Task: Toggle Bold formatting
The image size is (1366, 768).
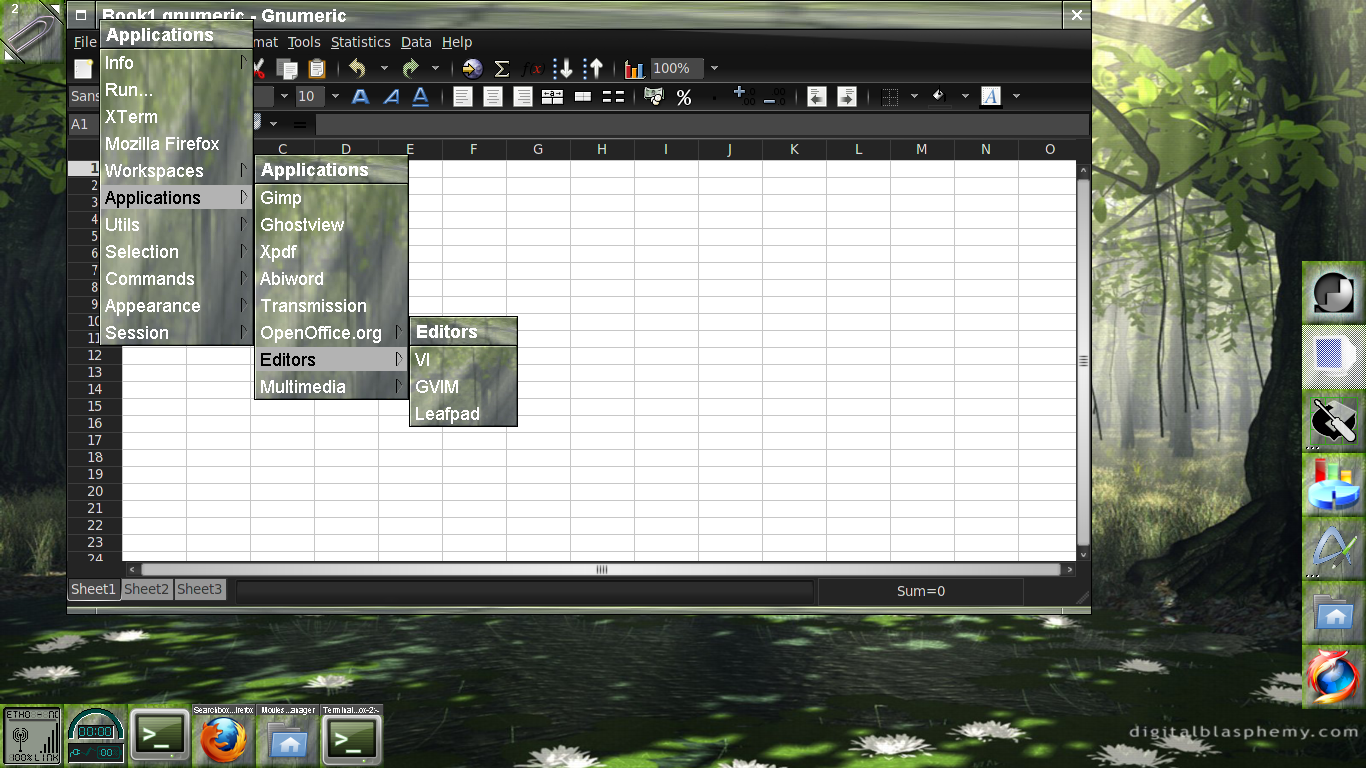Action: (361, 97)
